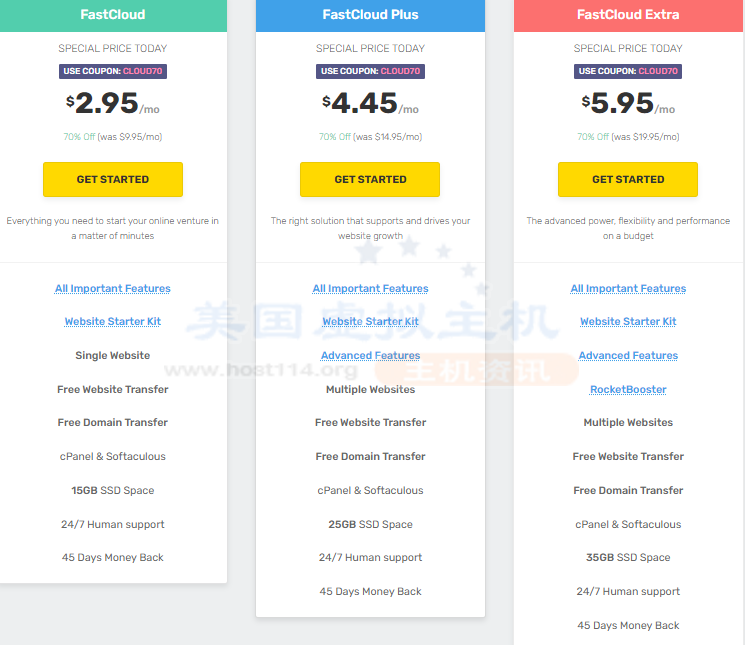The width and height of the screenshot is (745, 645).
Task: Click '70% Off (was $19.95/mo)' text
Action: [628, 137]
